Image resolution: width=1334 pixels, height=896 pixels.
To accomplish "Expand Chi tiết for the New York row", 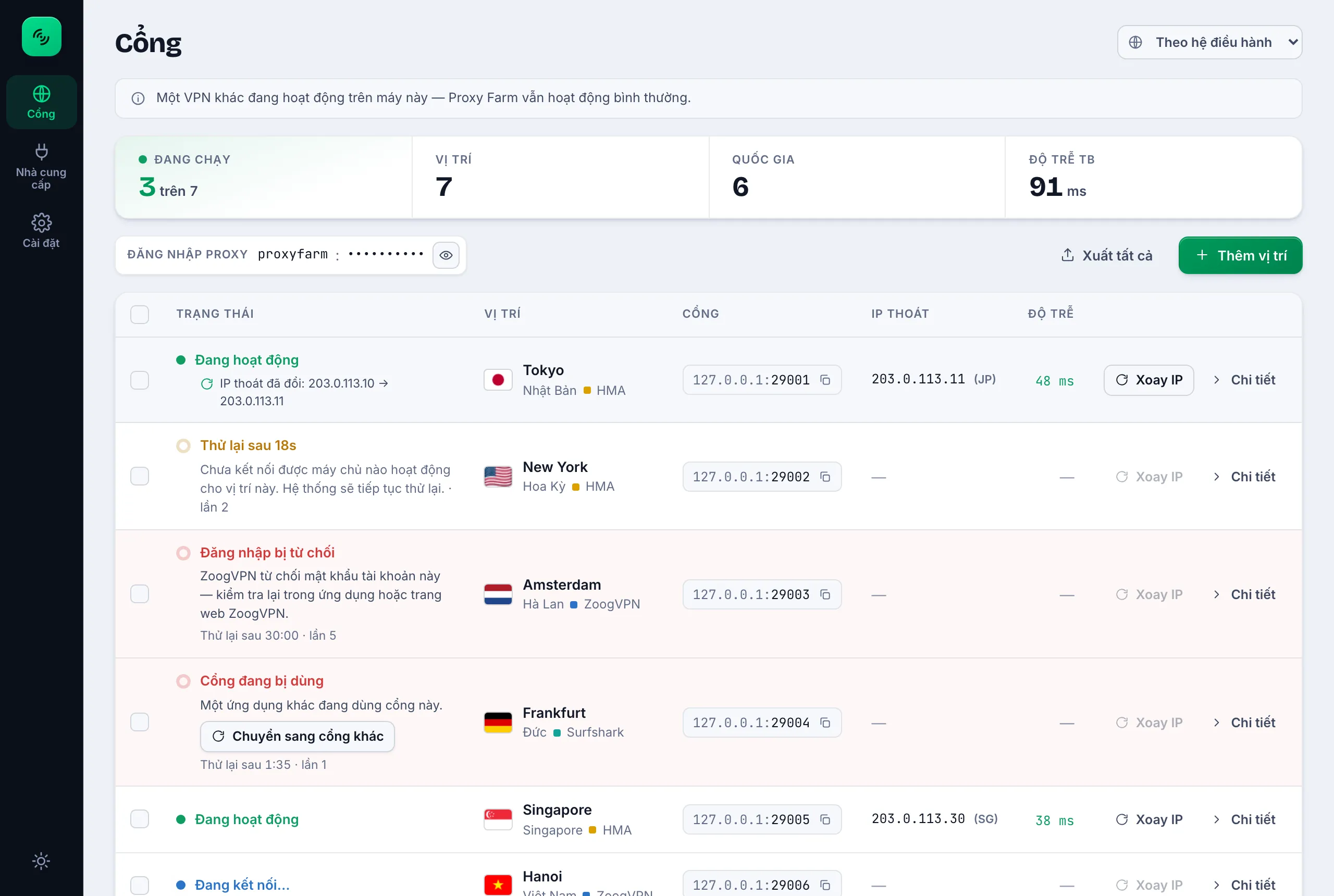I will pos(1244,477).
